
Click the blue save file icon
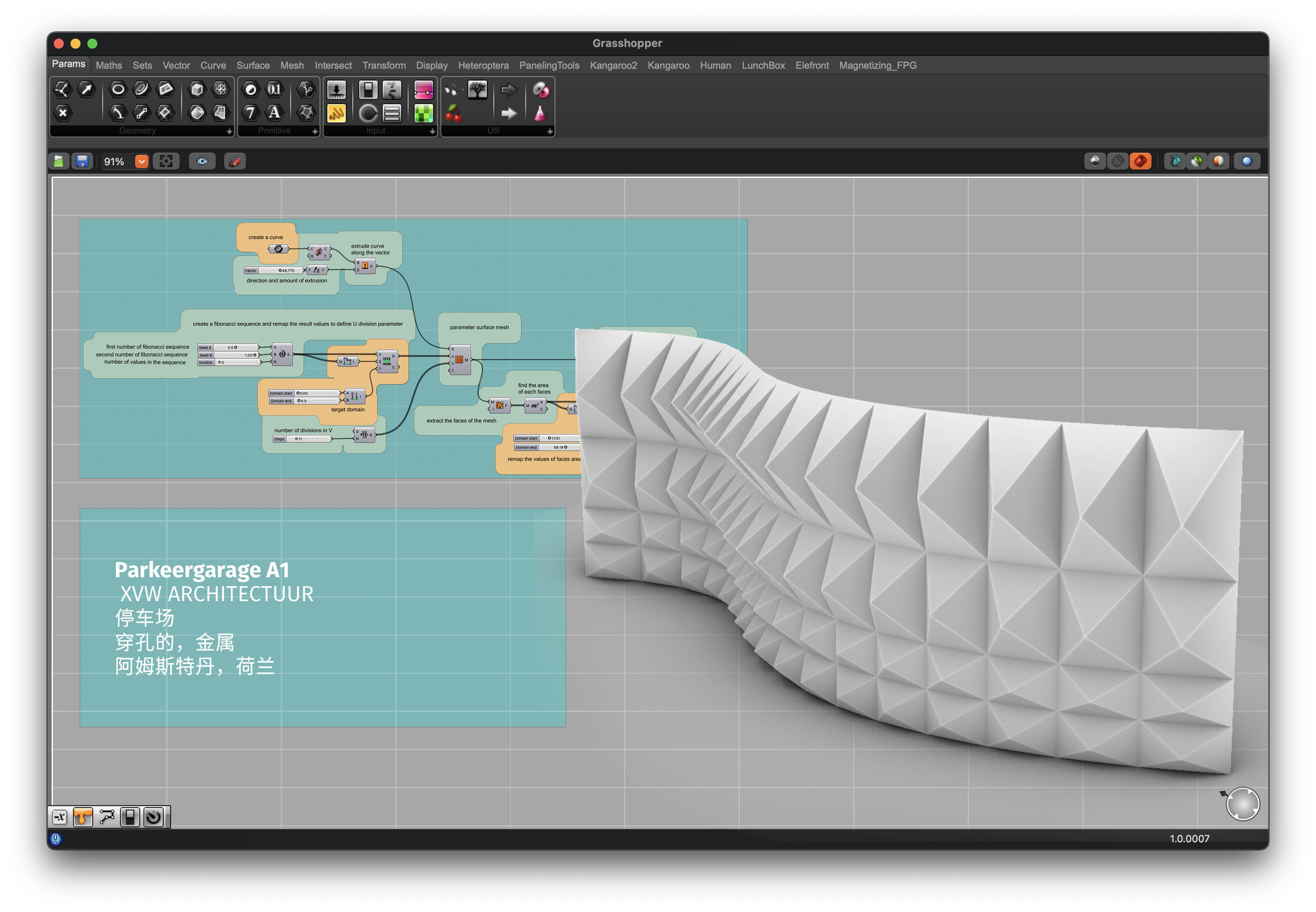click(82, 162)
